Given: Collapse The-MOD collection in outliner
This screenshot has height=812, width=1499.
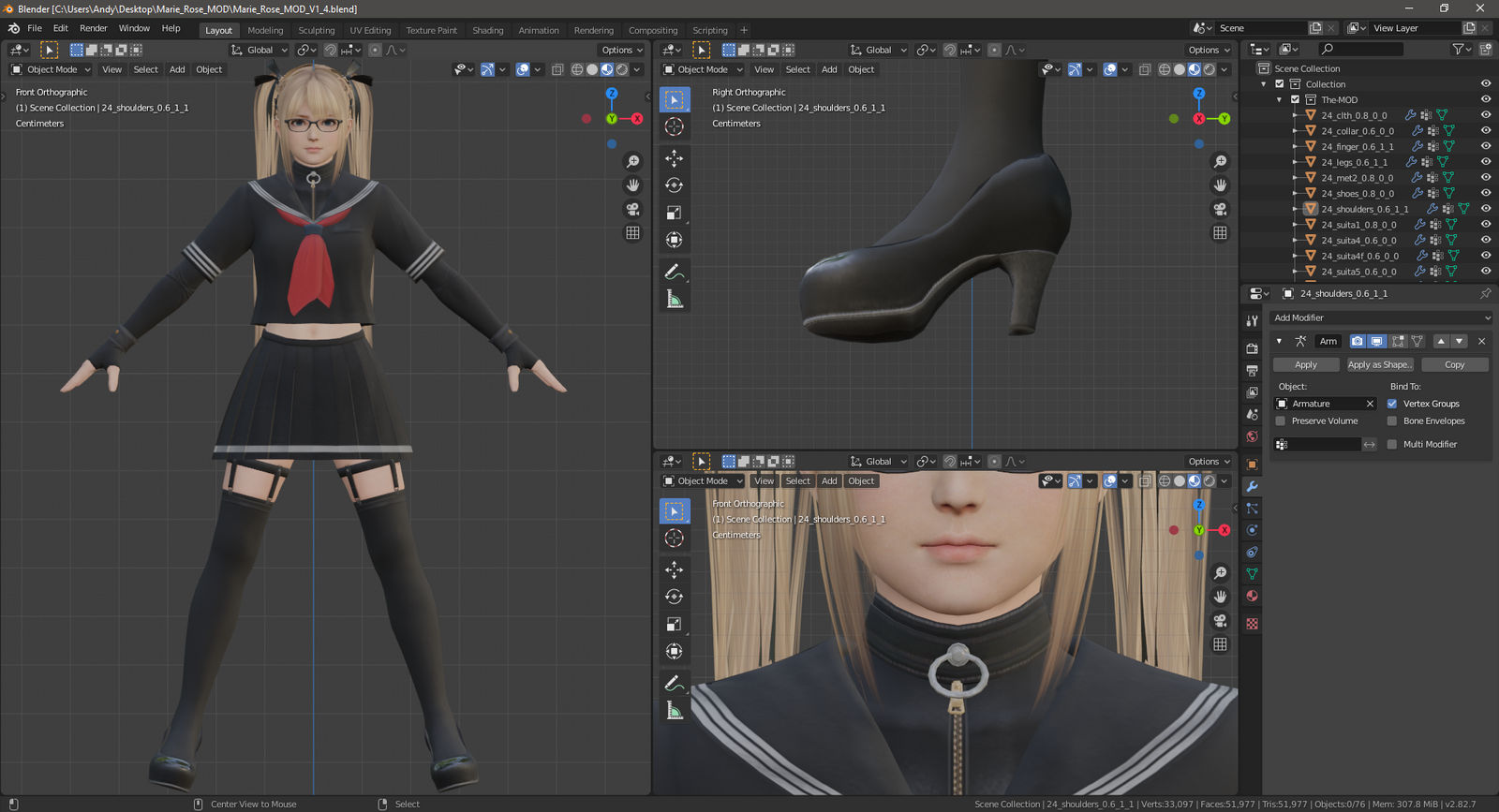Looking at the screenshot, I should (x=1279, y=99).
